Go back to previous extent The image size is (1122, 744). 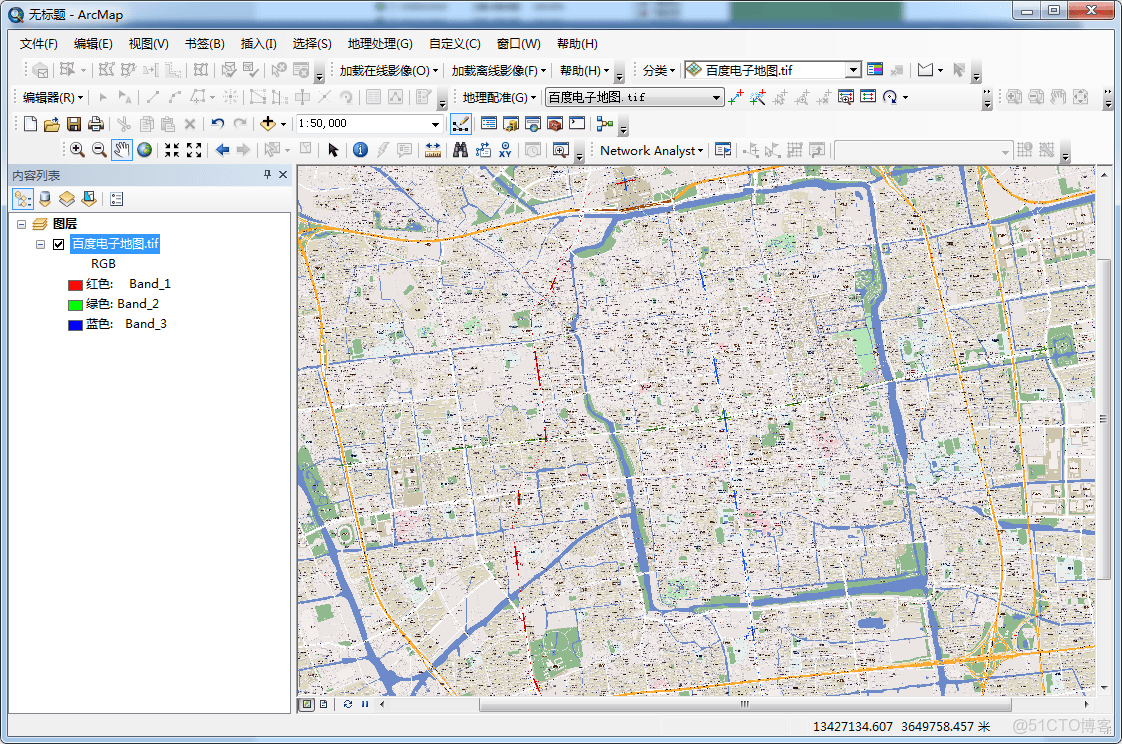pos(224,149)
